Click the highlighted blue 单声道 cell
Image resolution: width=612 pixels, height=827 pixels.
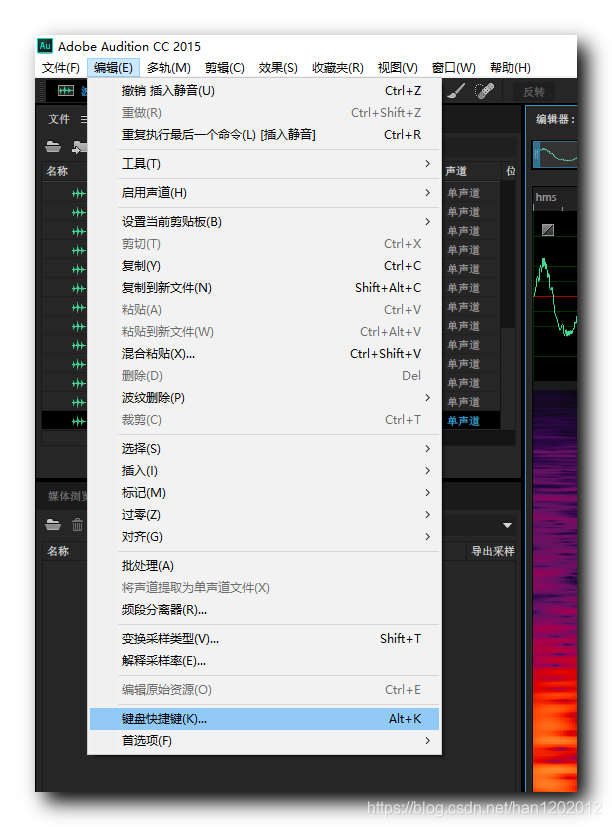[x=463, y=421]
